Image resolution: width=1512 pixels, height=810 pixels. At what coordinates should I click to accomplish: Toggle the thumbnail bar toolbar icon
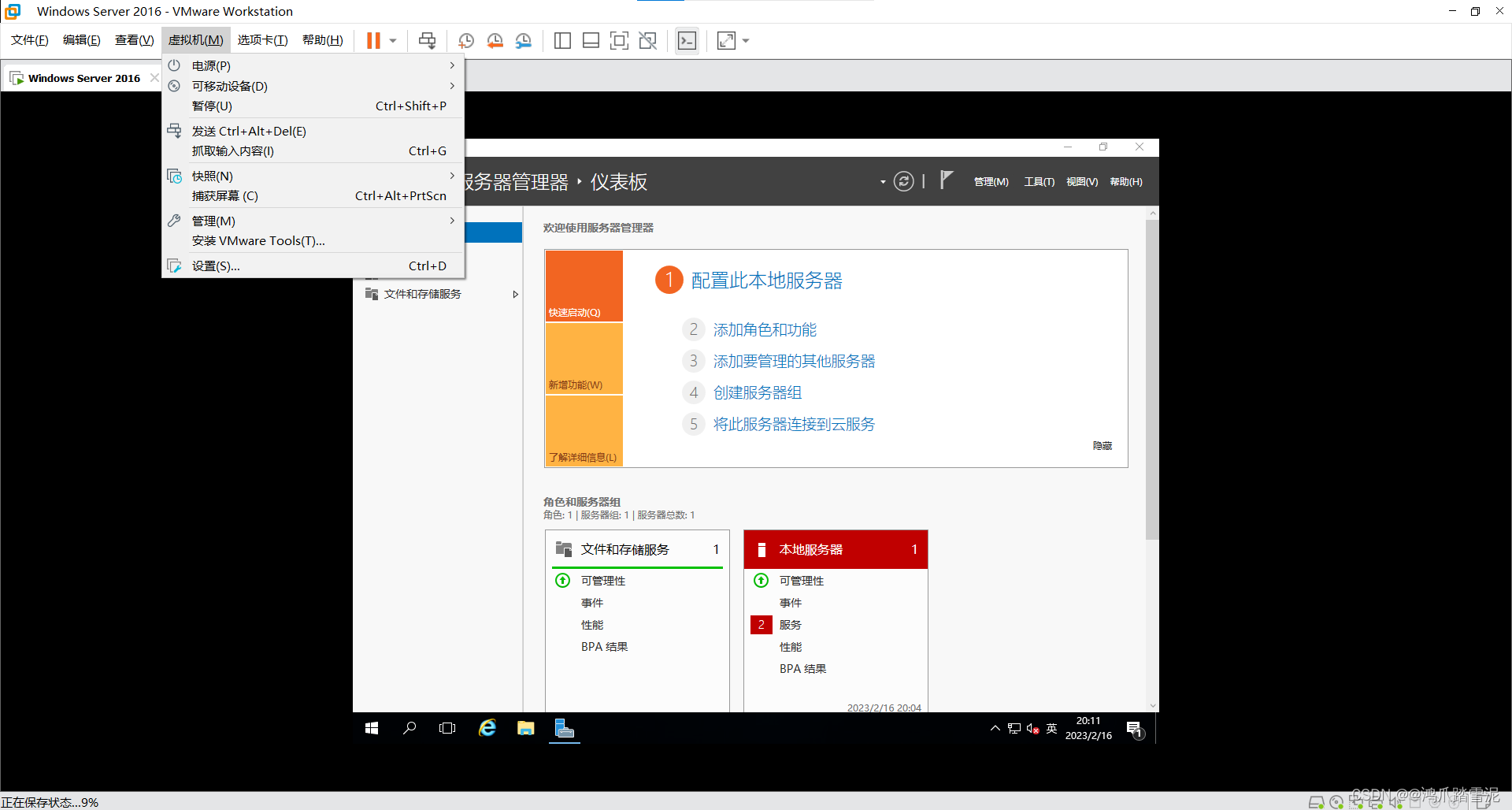click(591, 40)
